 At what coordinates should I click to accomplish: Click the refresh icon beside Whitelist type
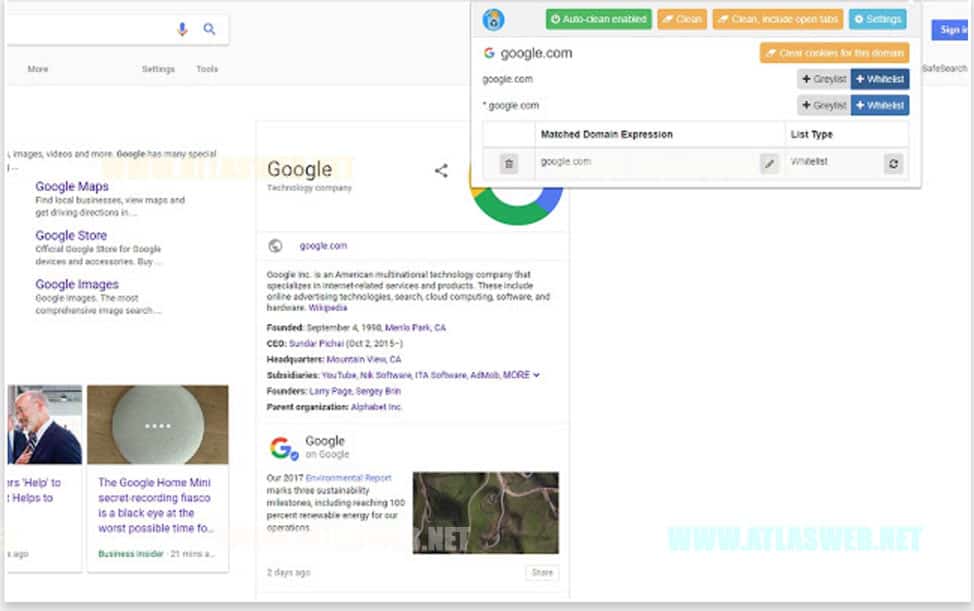(893, 164)
